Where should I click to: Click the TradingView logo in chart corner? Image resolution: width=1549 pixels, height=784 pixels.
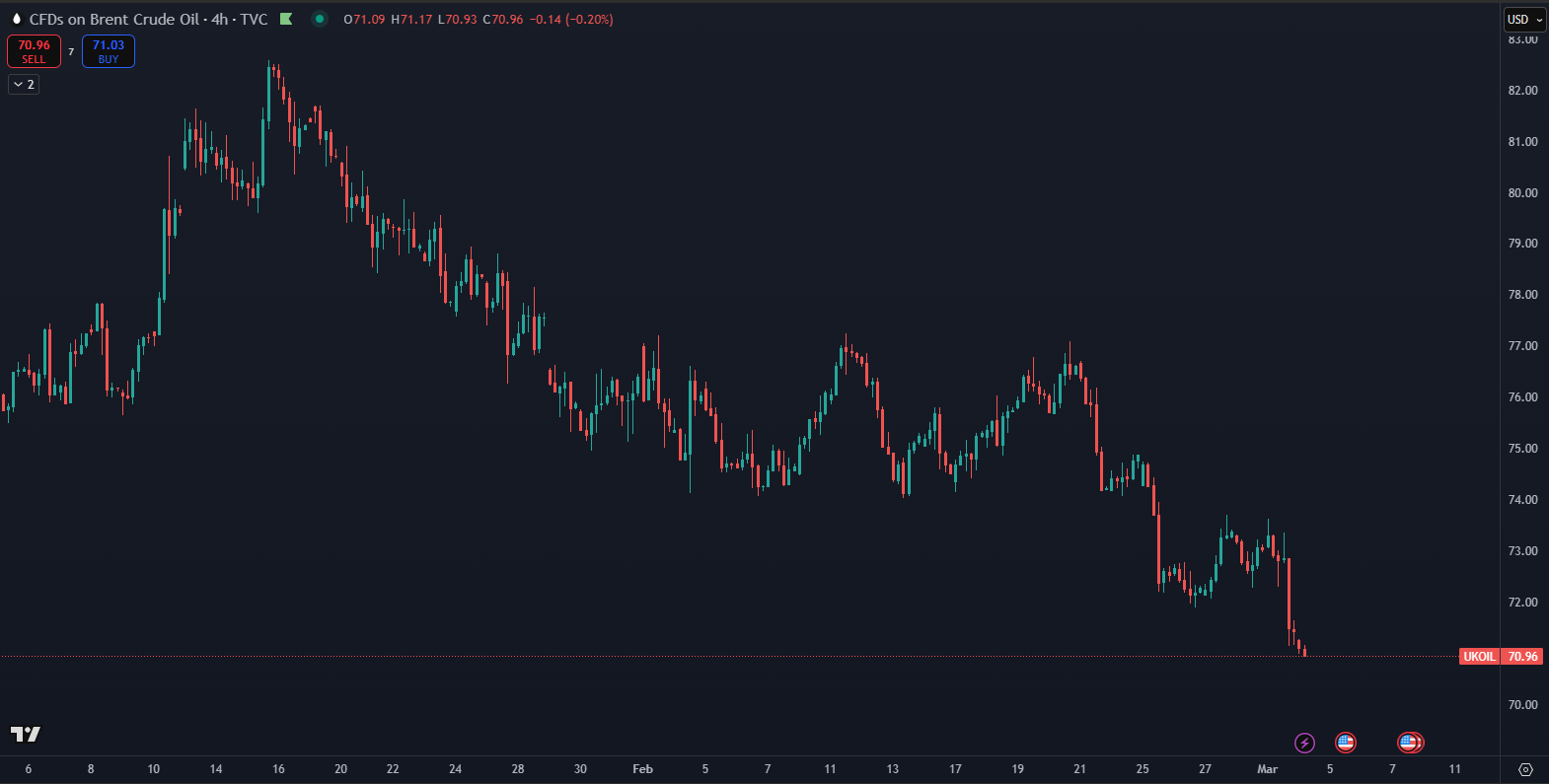click(26, 734)
